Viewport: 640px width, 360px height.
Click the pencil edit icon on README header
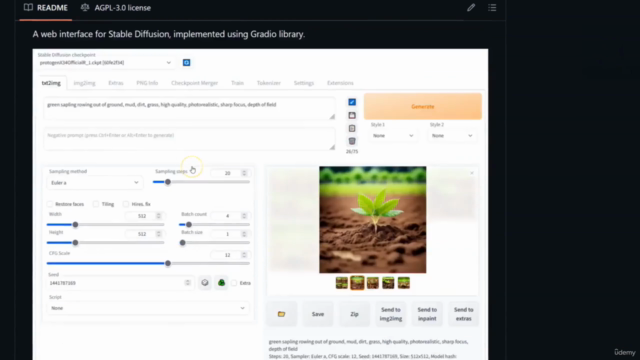[471, 7]
